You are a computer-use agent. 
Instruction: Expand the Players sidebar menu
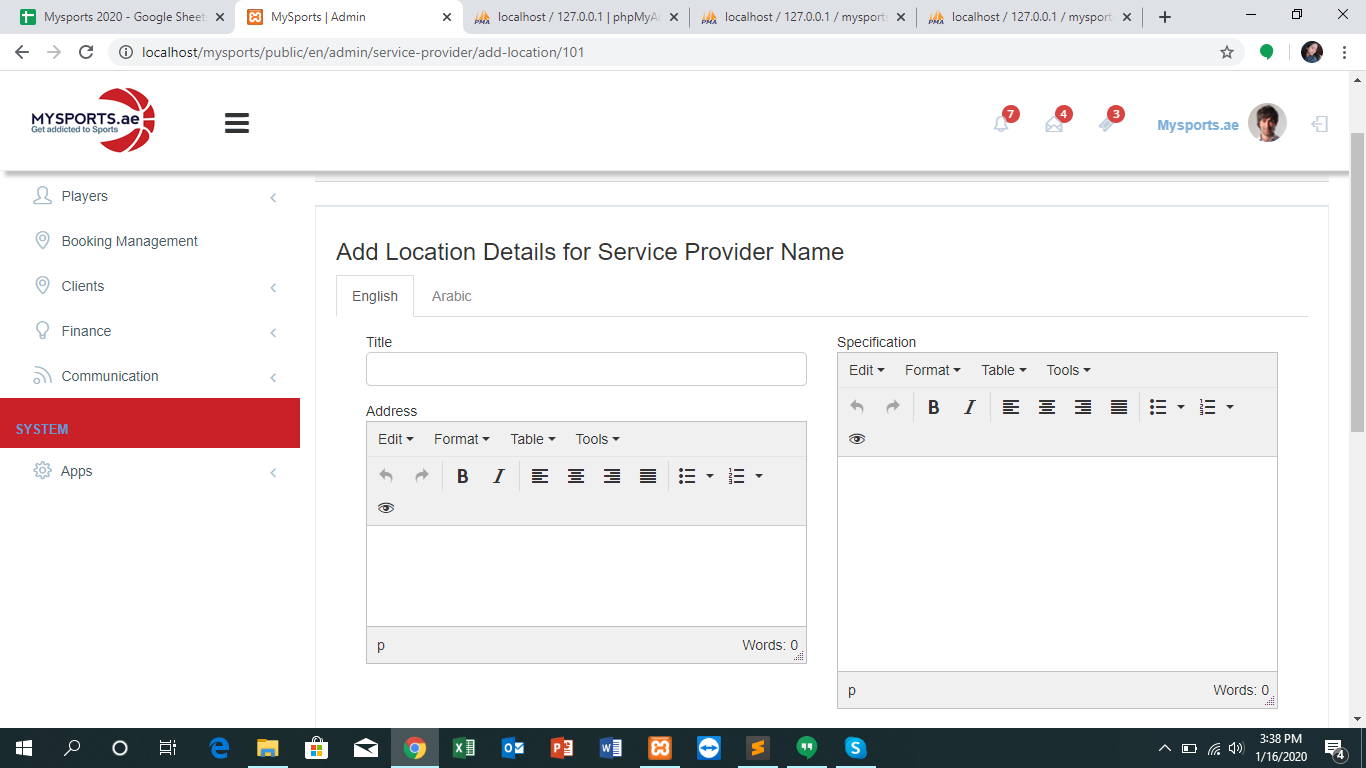85,196
